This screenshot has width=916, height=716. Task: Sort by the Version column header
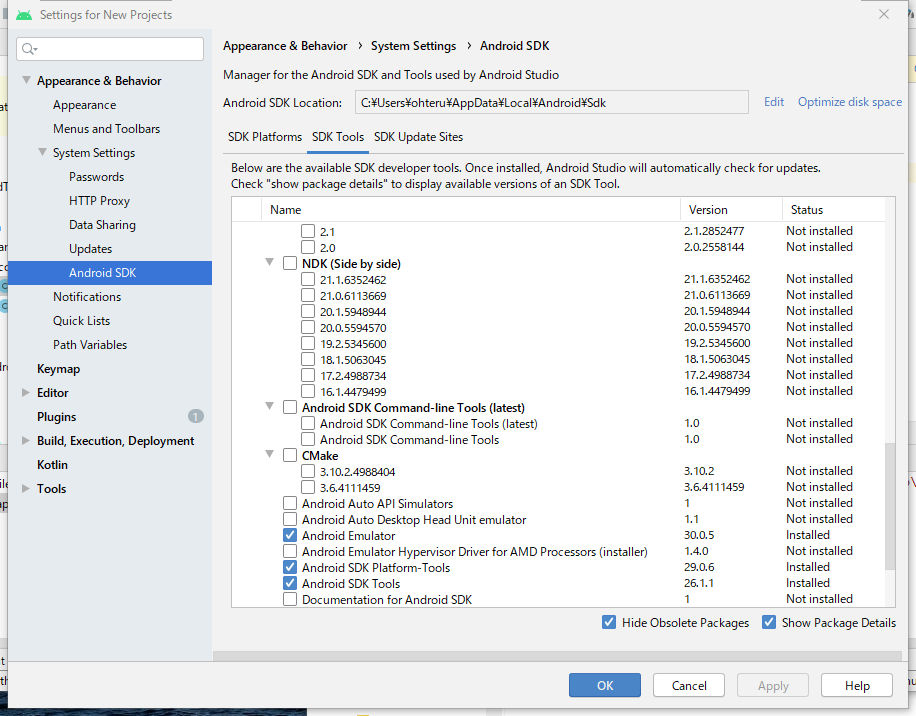pyautogui.click(x=708, y=210)
